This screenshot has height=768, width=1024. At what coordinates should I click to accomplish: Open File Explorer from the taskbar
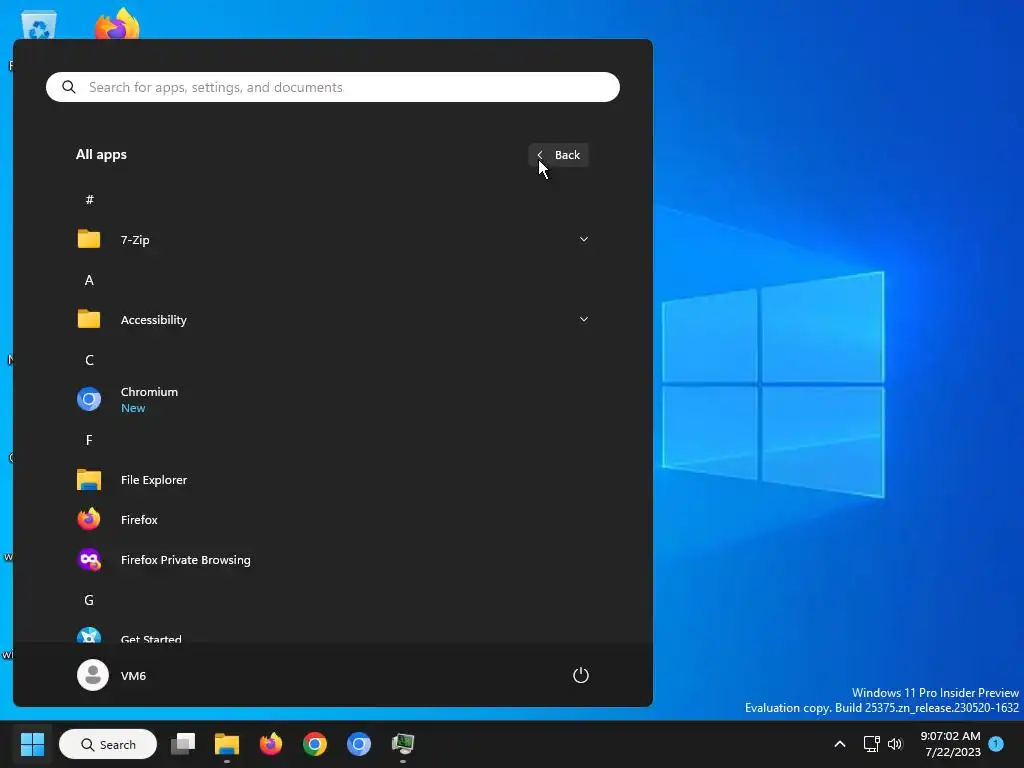(227, 744)
